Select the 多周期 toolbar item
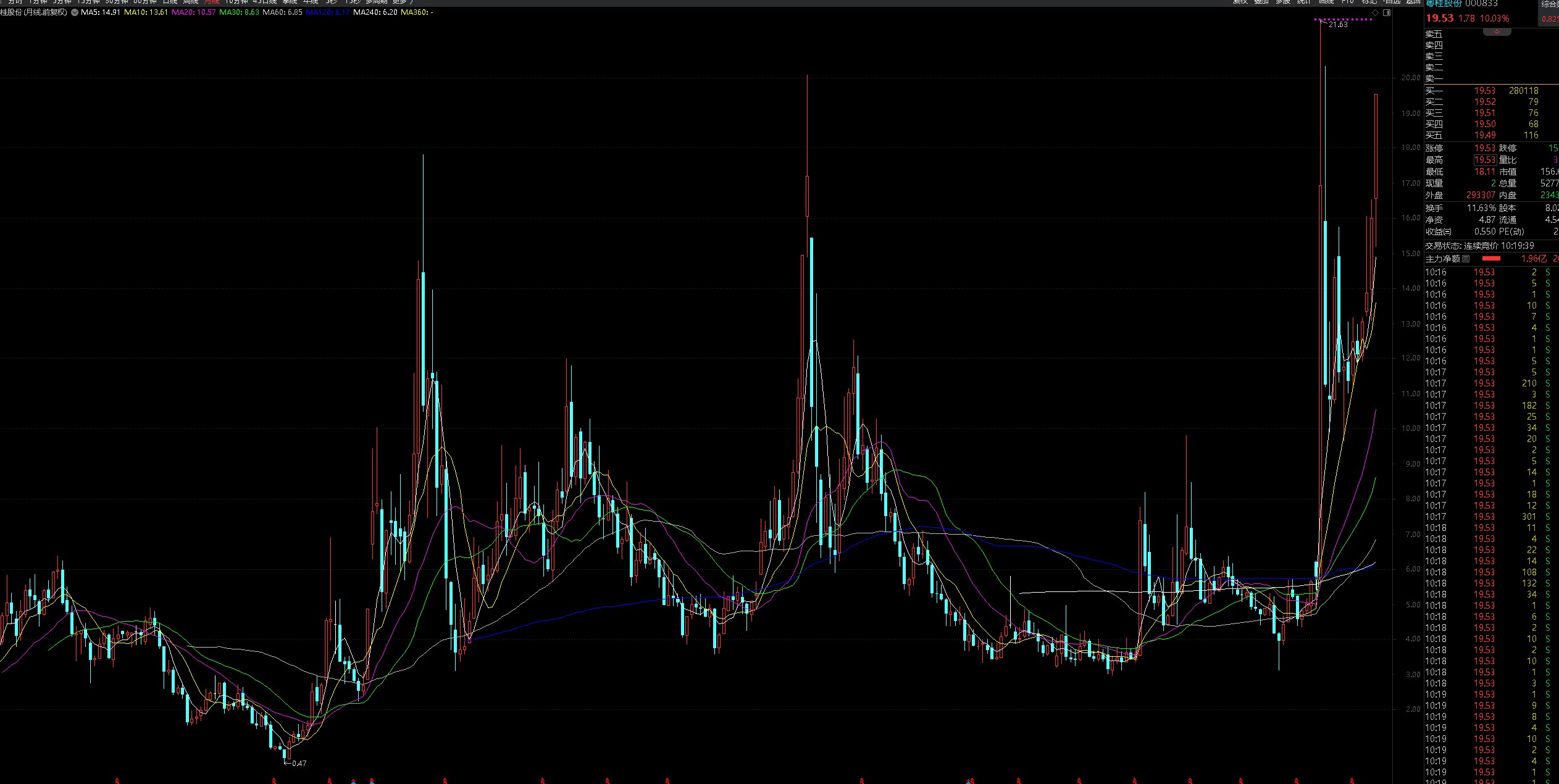 [x=377, y=2]
